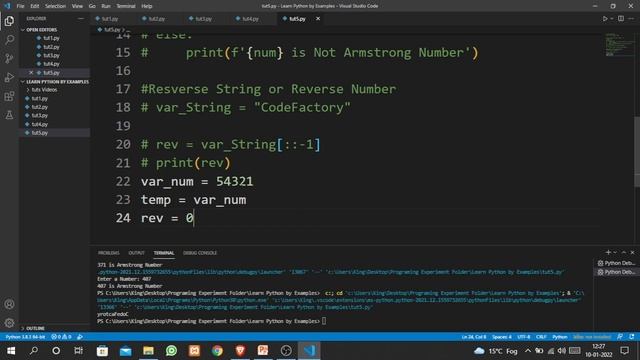Viewport: 640px width, 360px height.
Task: Click Ln 24, Col 8 cursor position
Action: click(x=474, y=337)
